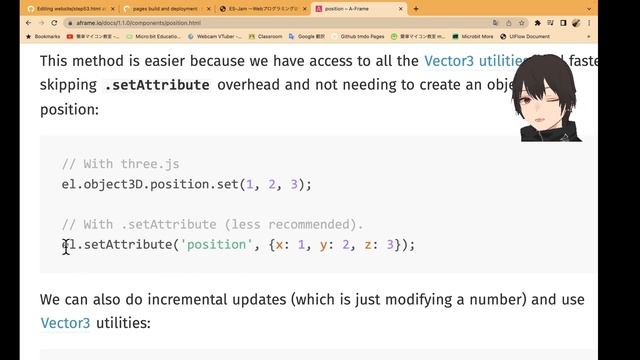
Task: Open a new browser tab
Action: (x=416, y=9)
